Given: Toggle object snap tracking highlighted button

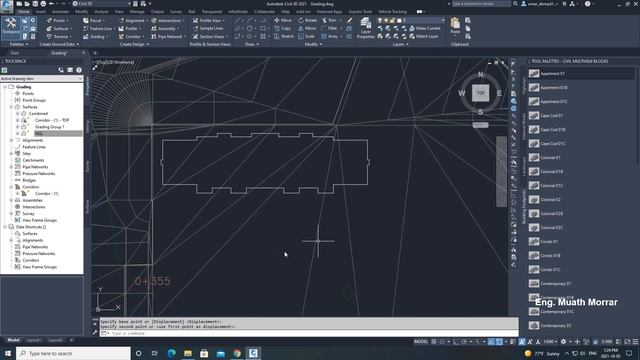Looking at the screenshot, I should coord(491,342).
